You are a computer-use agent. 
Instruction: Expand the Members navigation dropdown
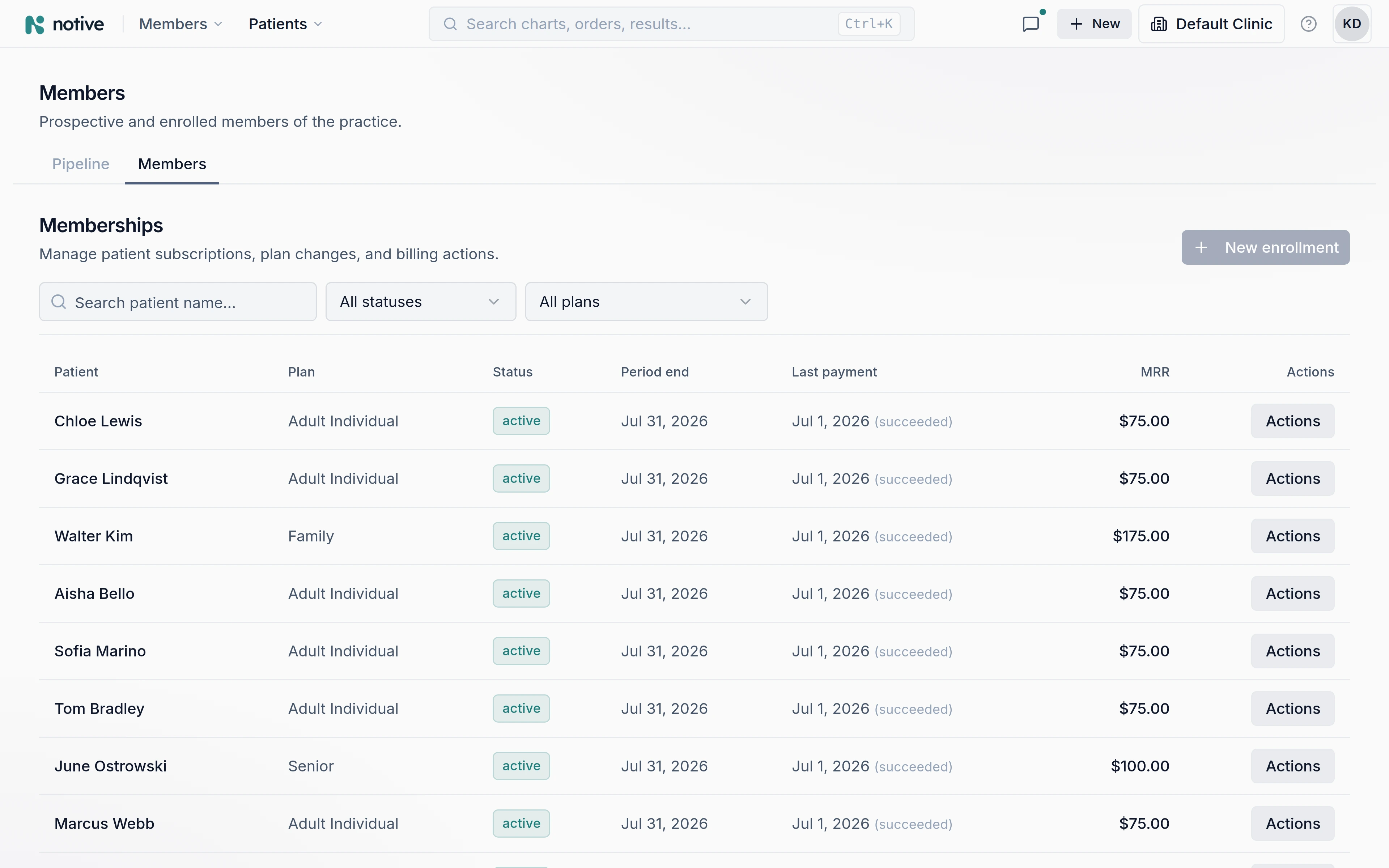tap(180, 24)
